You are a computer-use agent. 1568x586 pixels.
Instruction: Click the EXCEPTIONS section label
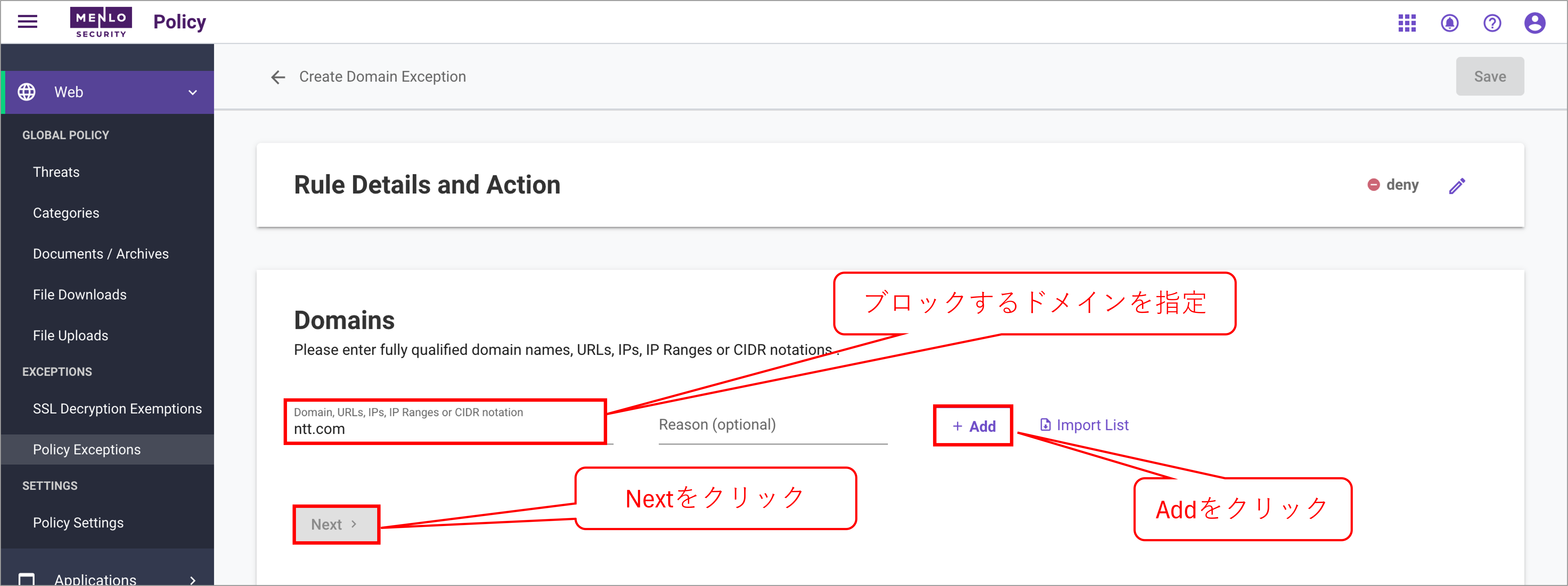57,371
